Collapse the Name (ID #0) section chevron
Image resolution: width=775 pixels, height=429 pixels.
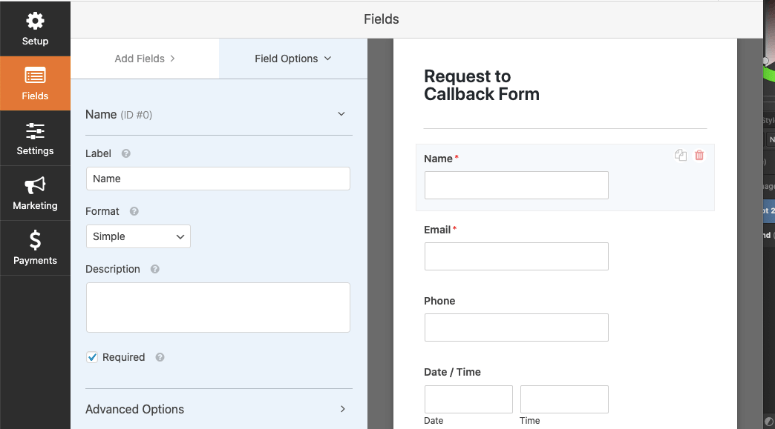click(341, 114)
